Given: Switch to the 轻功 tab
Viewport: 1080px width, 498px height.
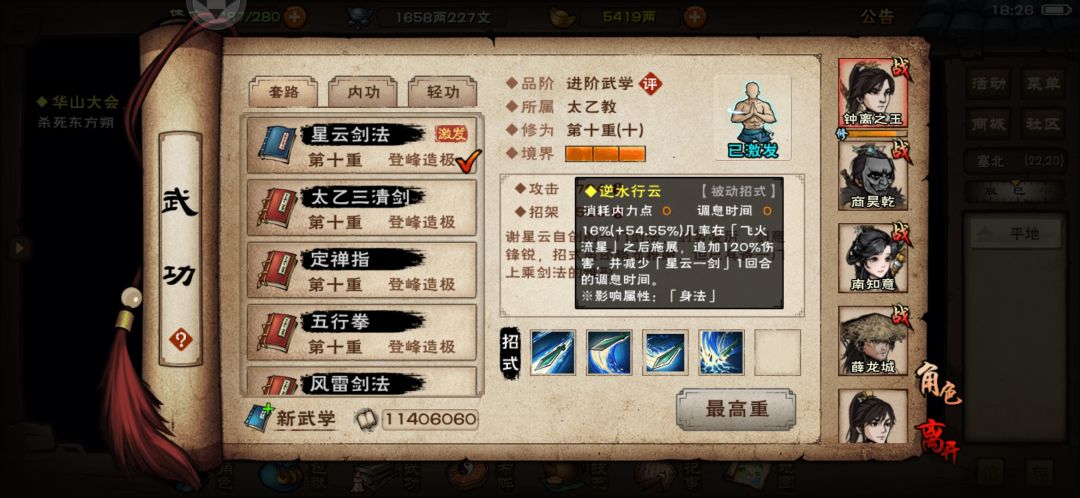Looking at the screenshot, I should pyautogui.click(x=442, y=92).
